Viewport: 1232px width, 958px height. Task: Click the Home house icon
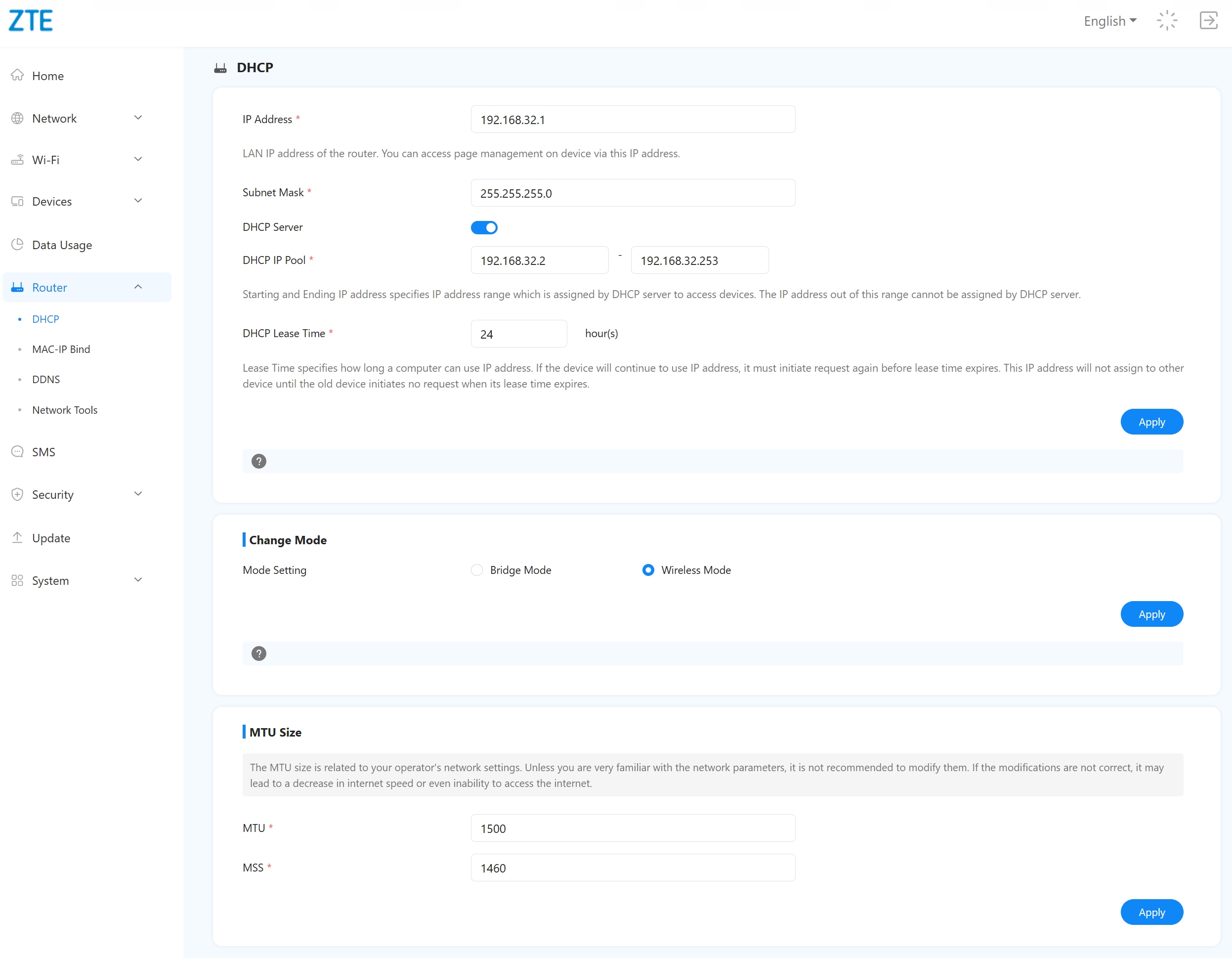(17, 75)
